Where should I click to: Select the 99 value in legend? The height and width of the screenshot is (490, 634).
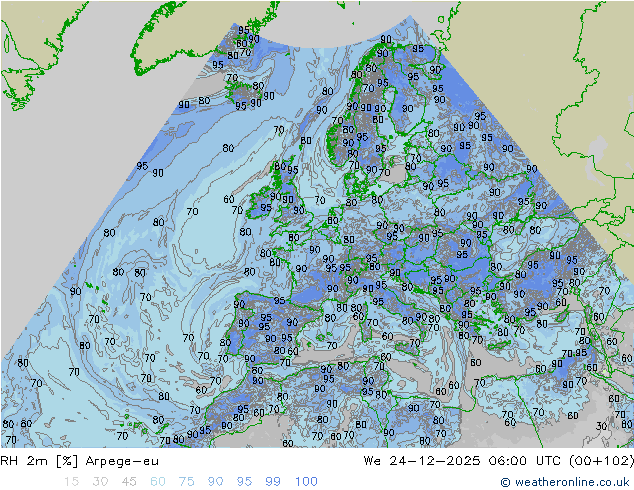tap(273, 482)
